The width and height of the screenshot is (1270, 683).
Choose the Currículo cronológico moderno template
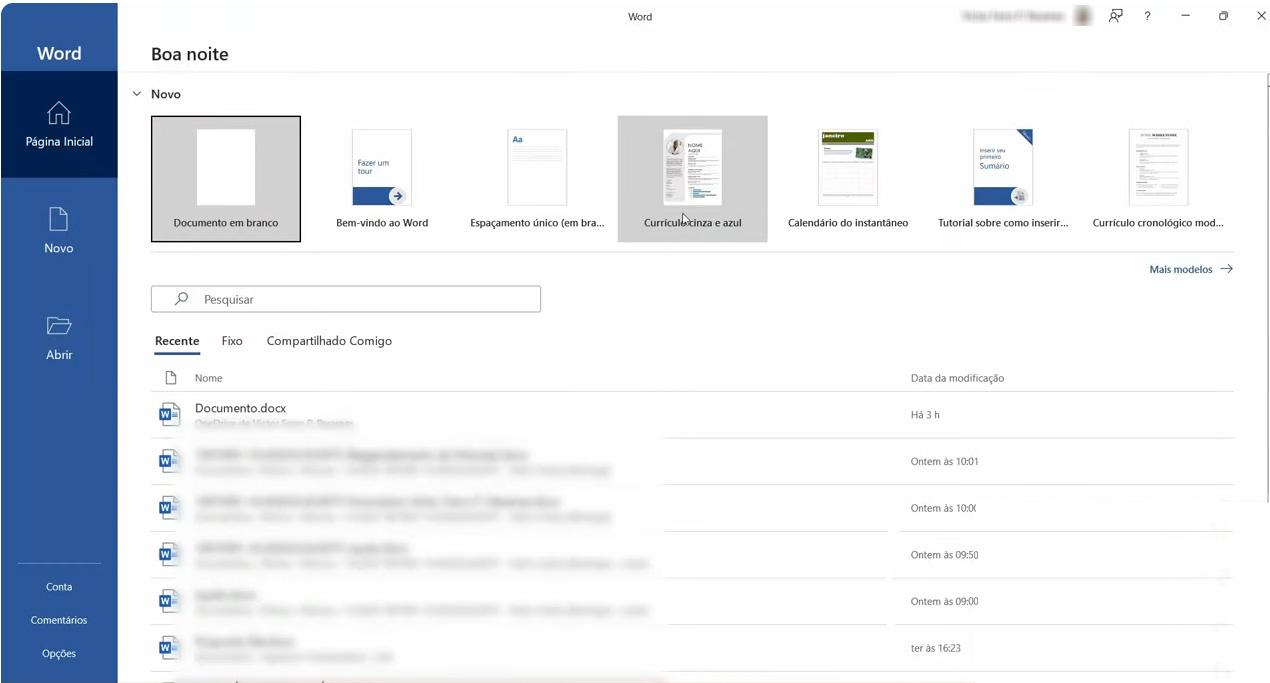click(x=1158, y=179)
